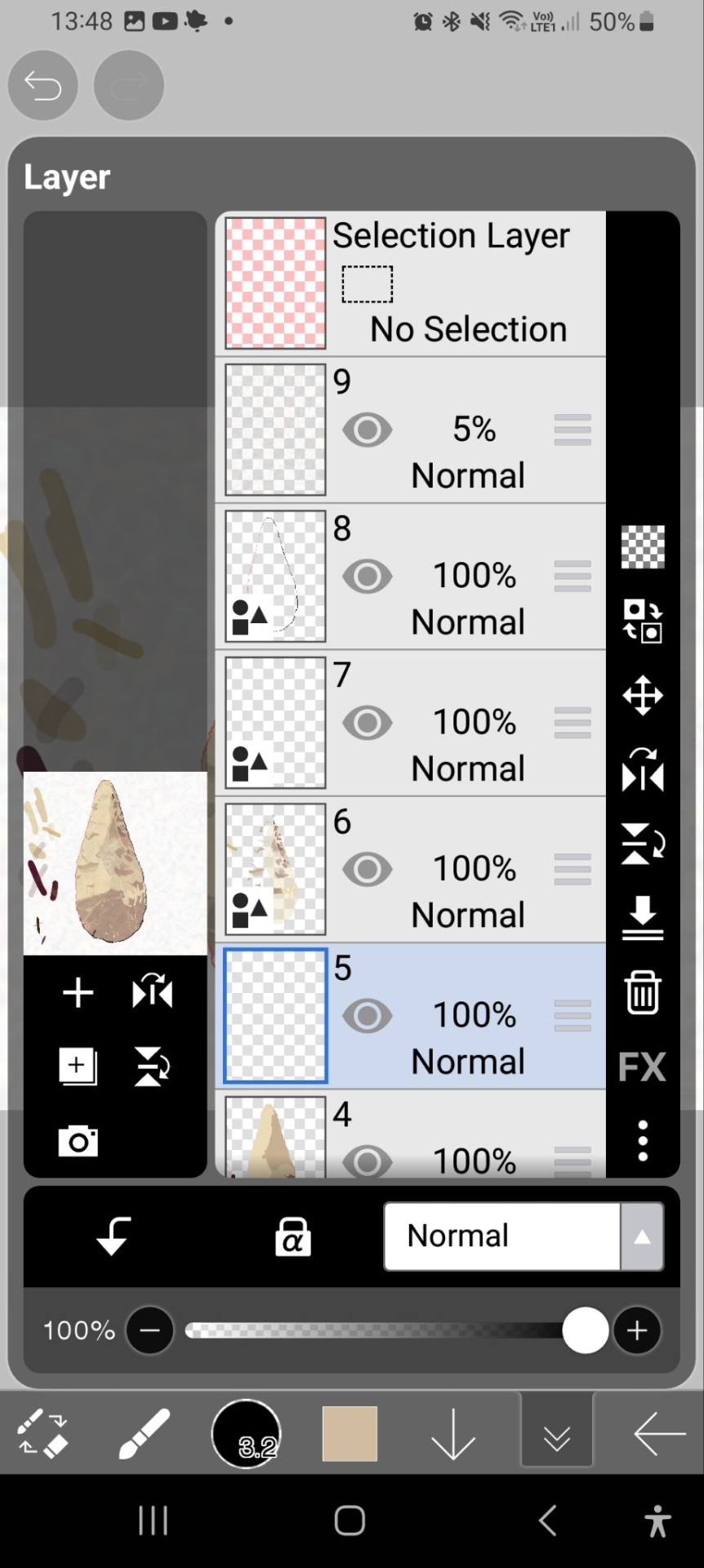Viewport: 704px width, 1568px height.
Task: Click the merge layer down arrow icon
Action: point(643,918)
